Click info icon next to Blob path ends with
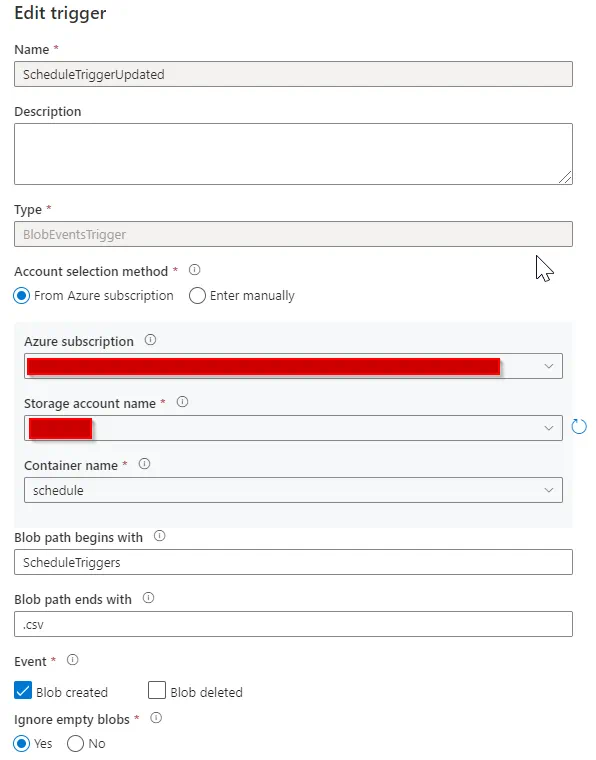This screenshot has height=760, width=596. pos(148,598)
